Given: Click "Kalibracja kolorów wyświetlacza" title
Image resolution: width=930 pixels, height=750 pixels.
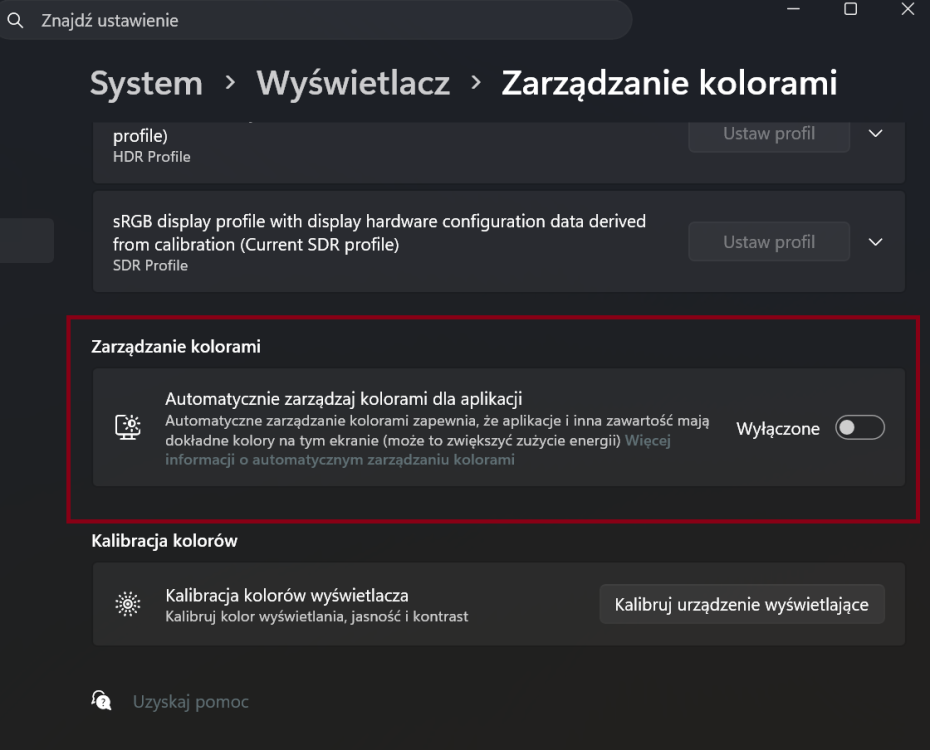Looking at the screenshot, I should 286,595.
